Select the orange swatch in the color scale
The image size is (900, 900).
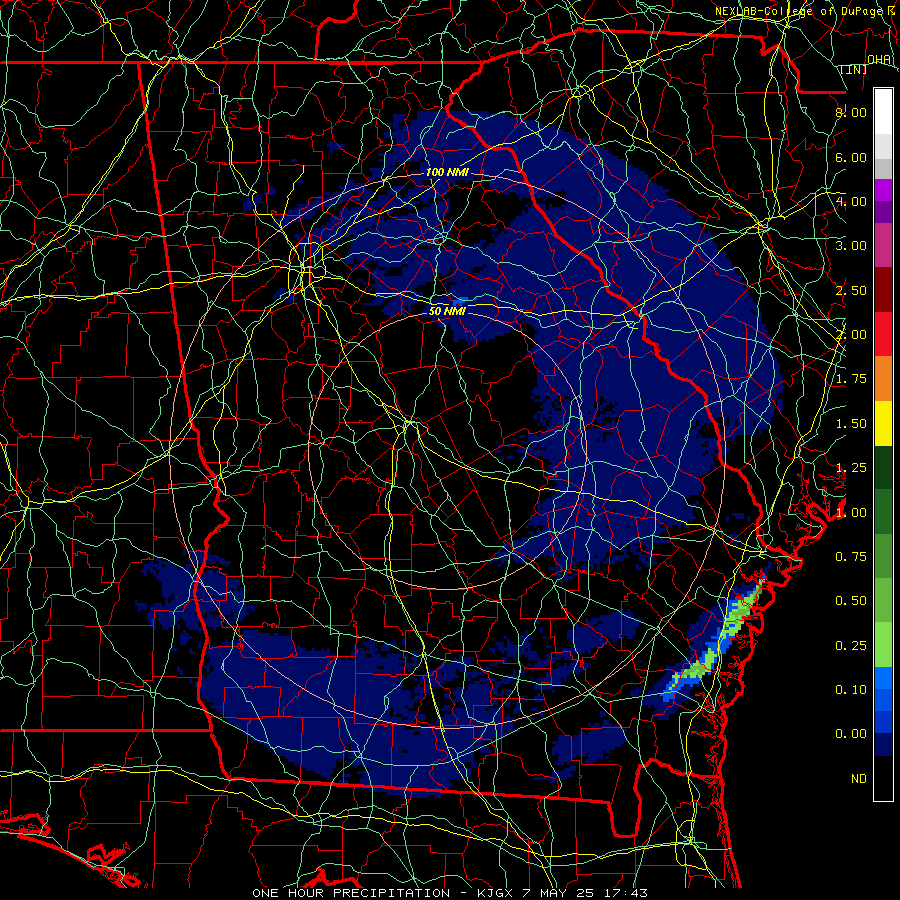[x=883, y=378]
